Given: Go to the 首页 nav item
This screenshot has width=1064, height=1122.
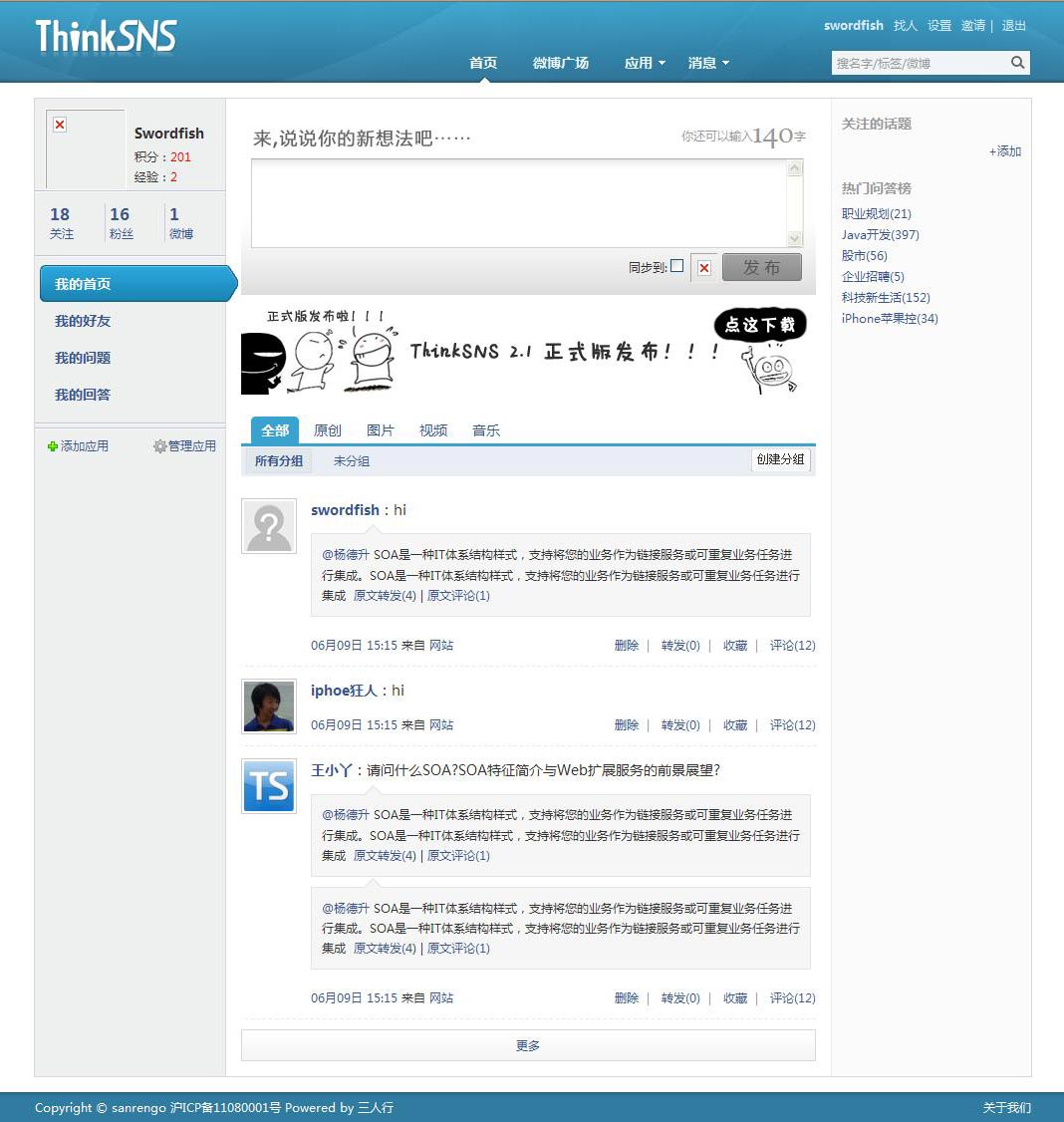Looking at the screenshot, I should click(483, 63).
